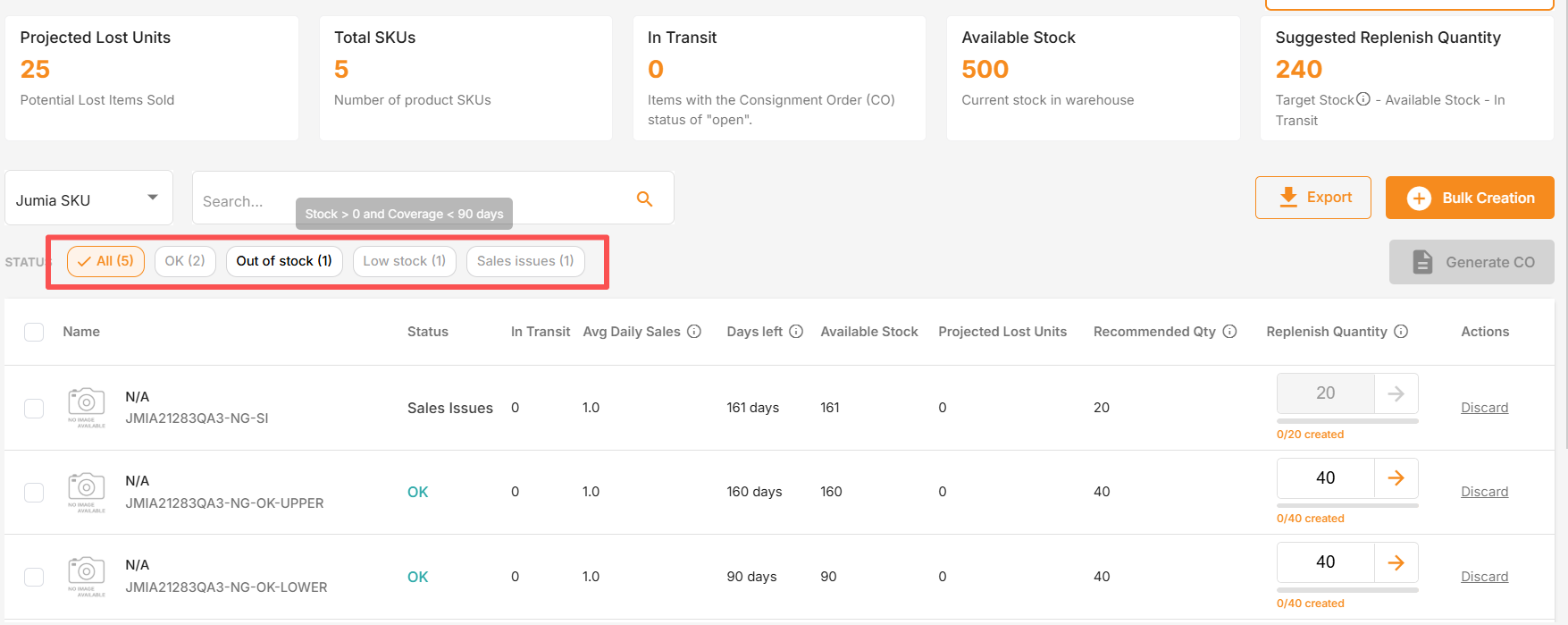
Task: Open the Jumia SKU dropdown
Action: 89,198
